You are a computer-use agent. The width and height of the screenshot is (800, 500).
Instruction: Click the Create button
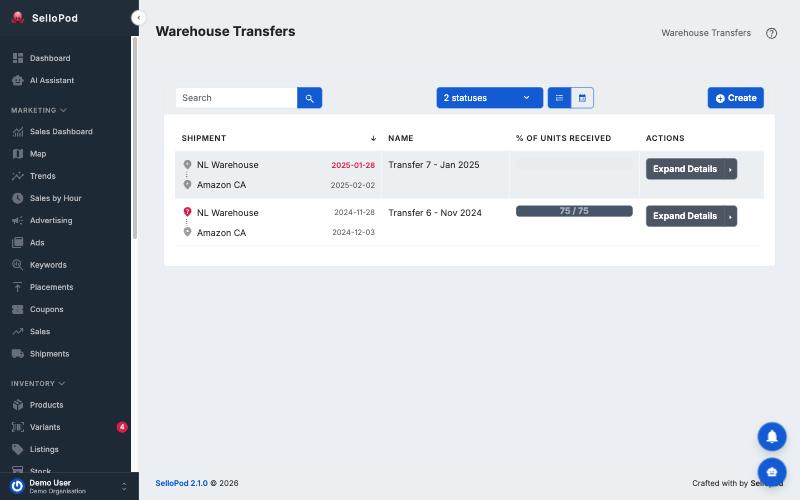click(x=735, y=98)
